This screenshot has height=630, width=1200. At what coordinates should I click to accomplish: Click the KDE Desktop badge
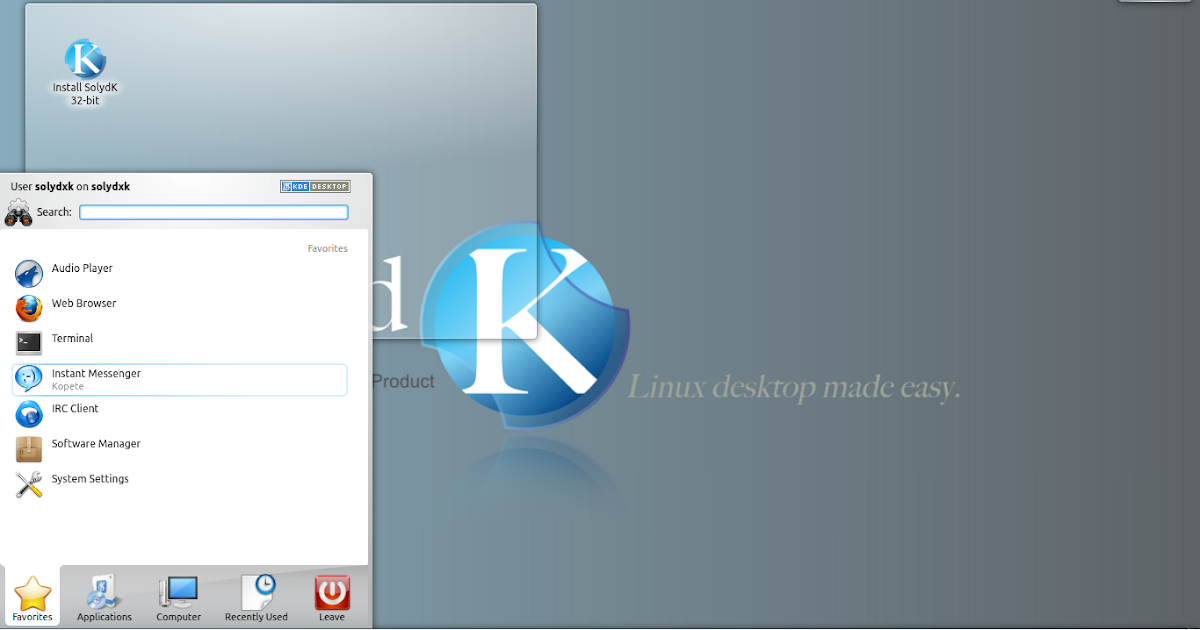315,186
